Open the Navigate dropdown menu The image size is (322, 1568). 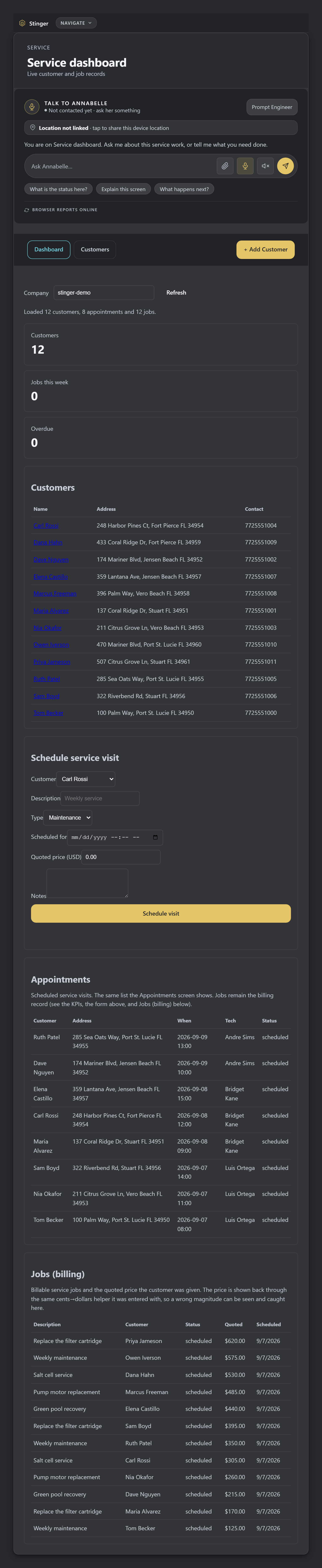(x=76, y=23)
